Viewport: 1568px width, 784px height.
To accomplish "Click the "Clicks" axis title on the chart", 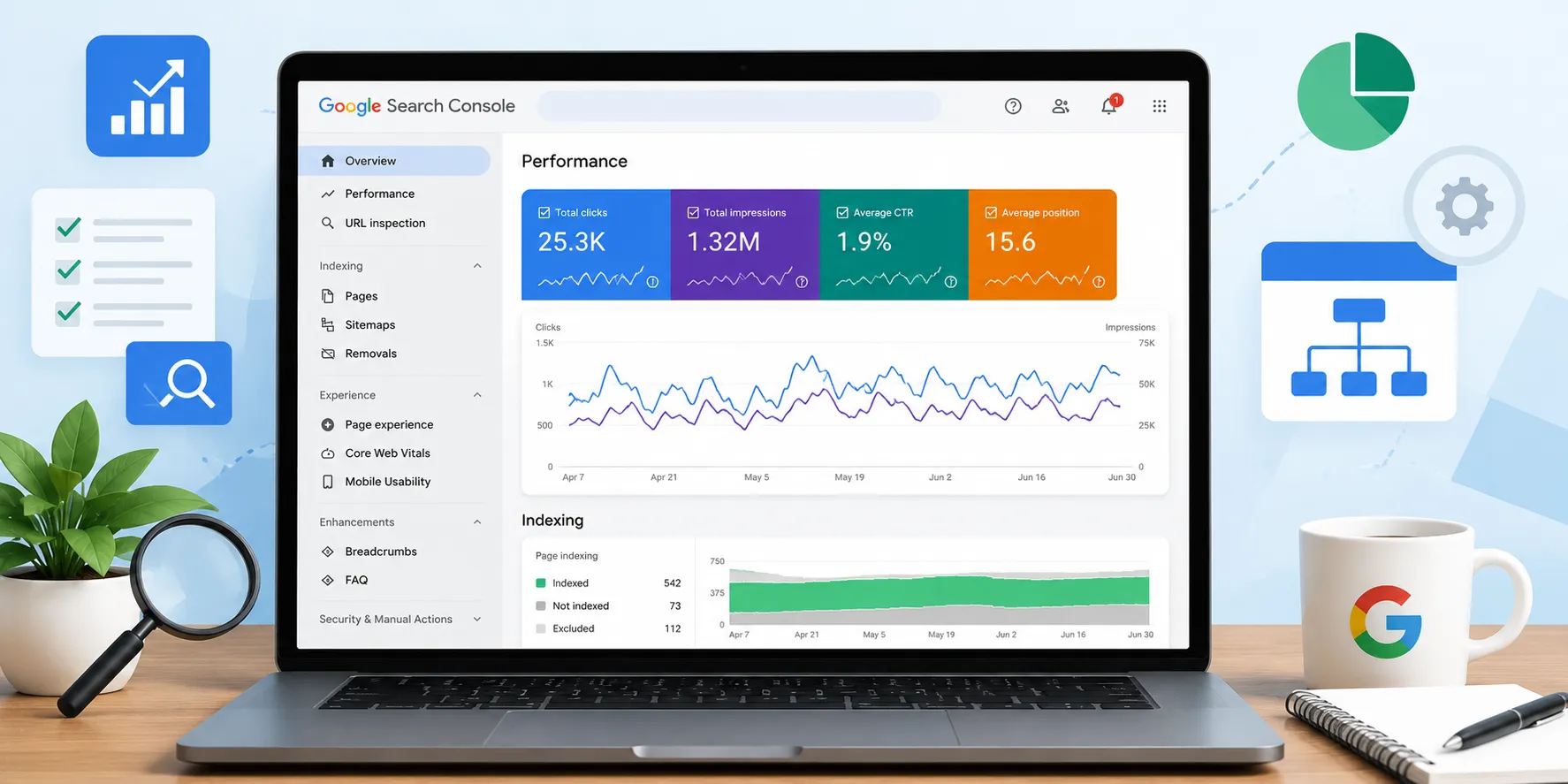I will pyautogui.click(x=548, y=327).
